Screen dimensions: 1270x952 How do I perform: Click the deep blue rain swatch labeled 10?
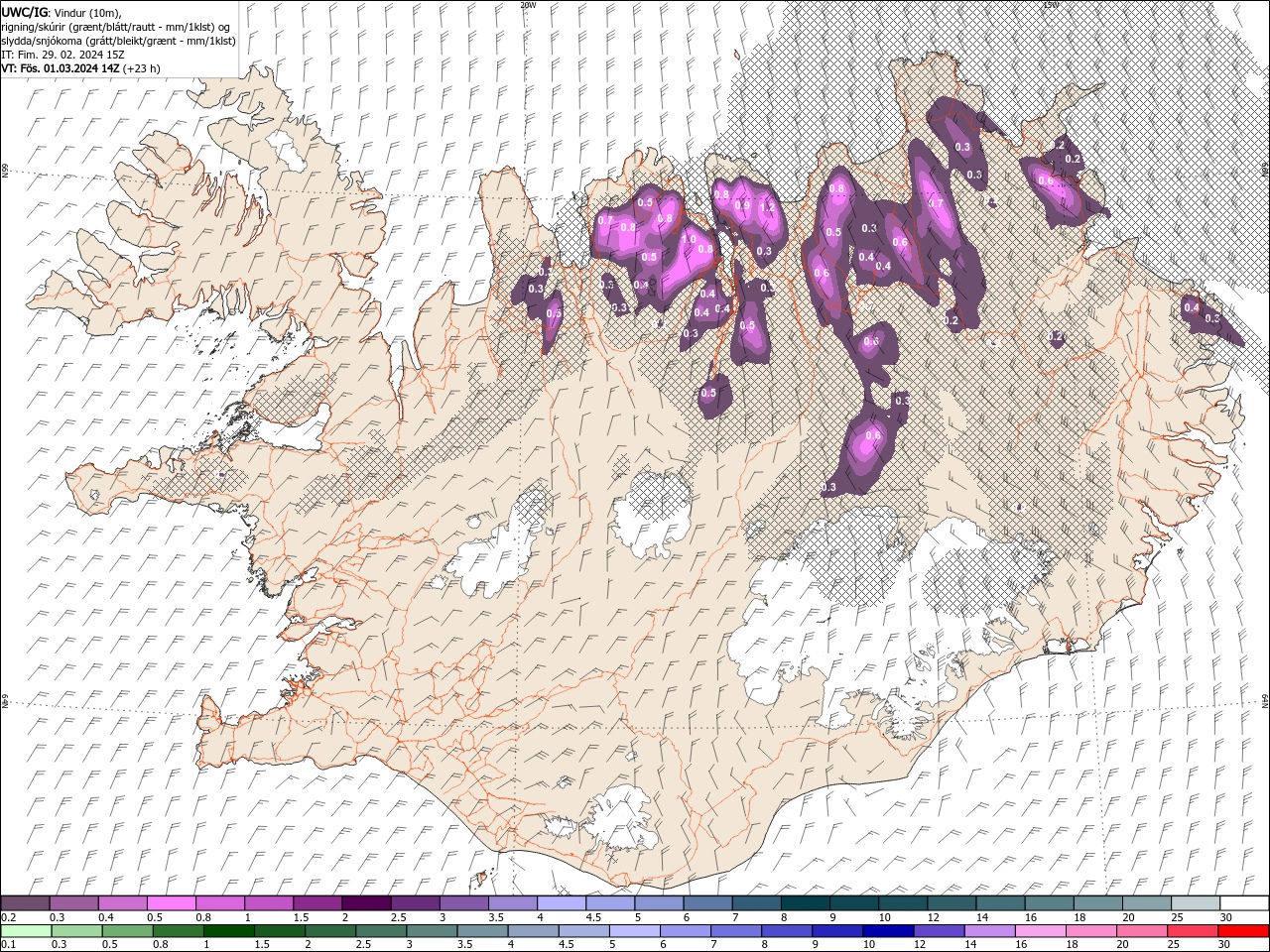[888, 931]
